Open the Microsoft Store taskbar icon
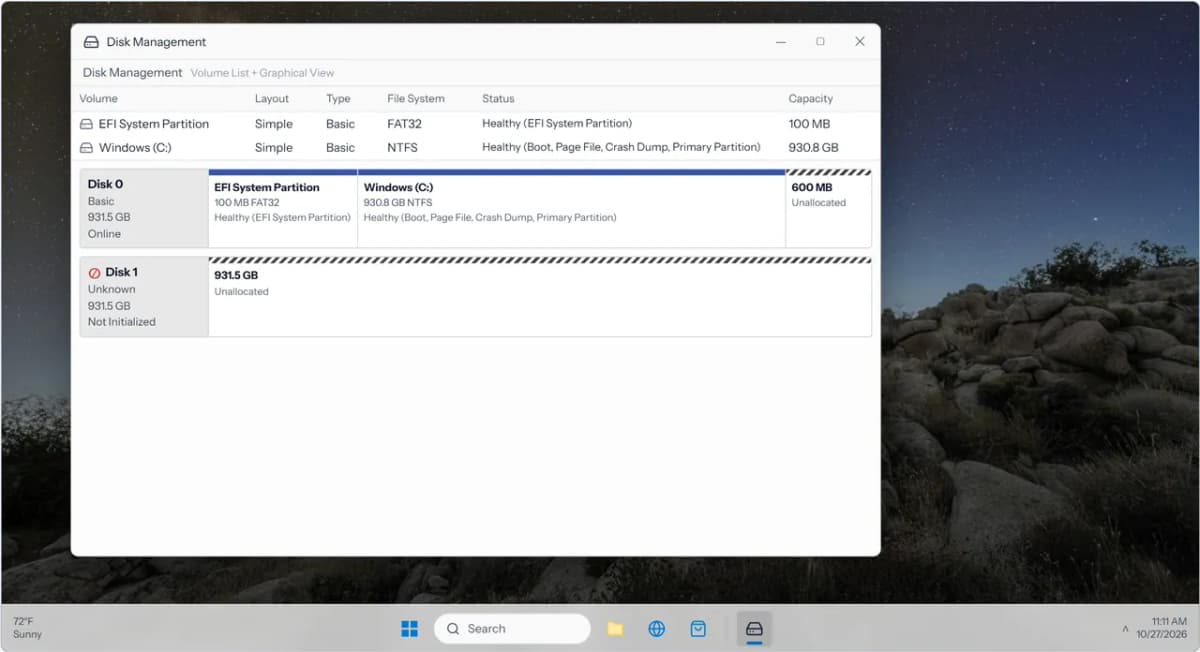The image size is (1200, 652). point(698,628)
